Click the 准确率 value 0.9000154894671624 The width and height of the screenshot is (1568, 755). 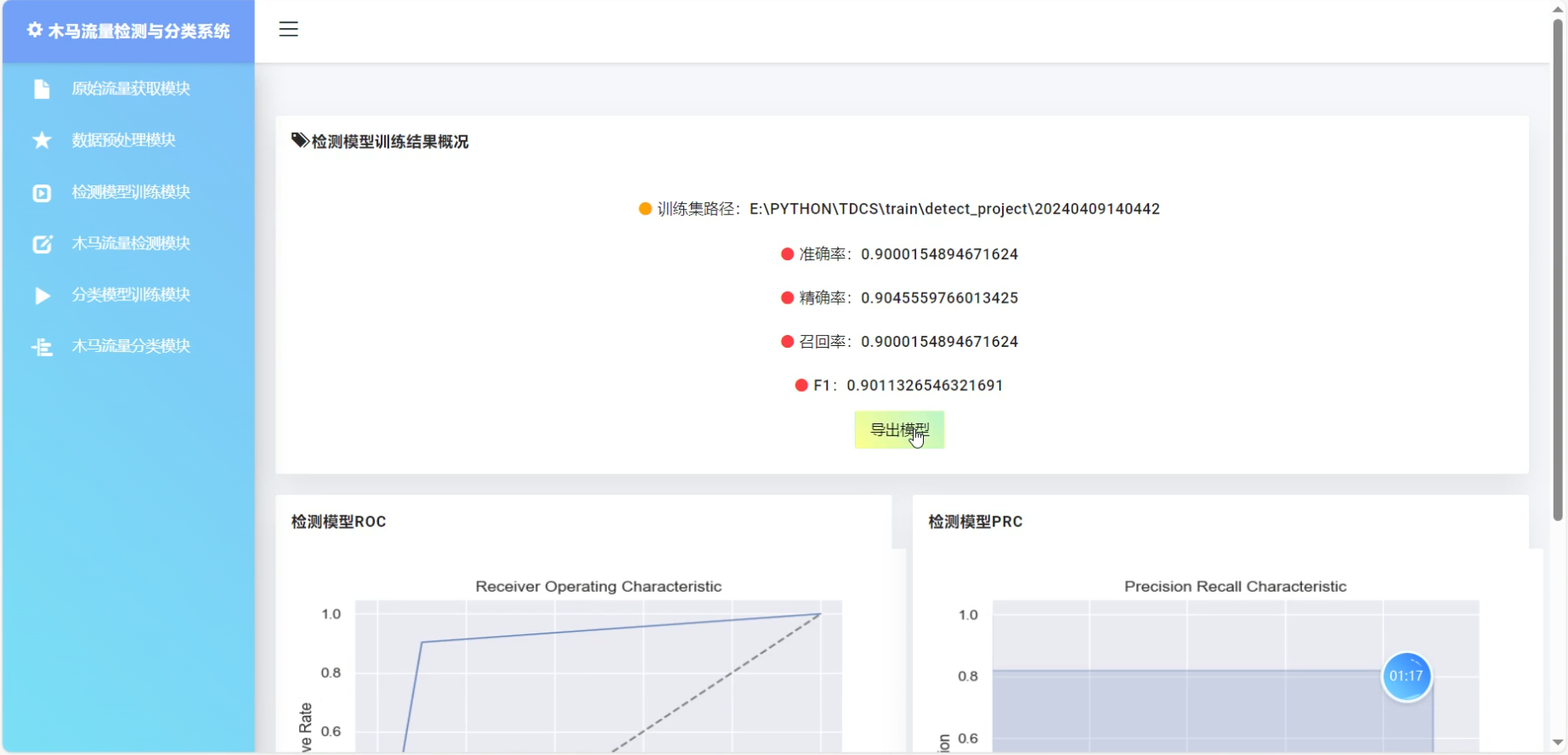939,254
